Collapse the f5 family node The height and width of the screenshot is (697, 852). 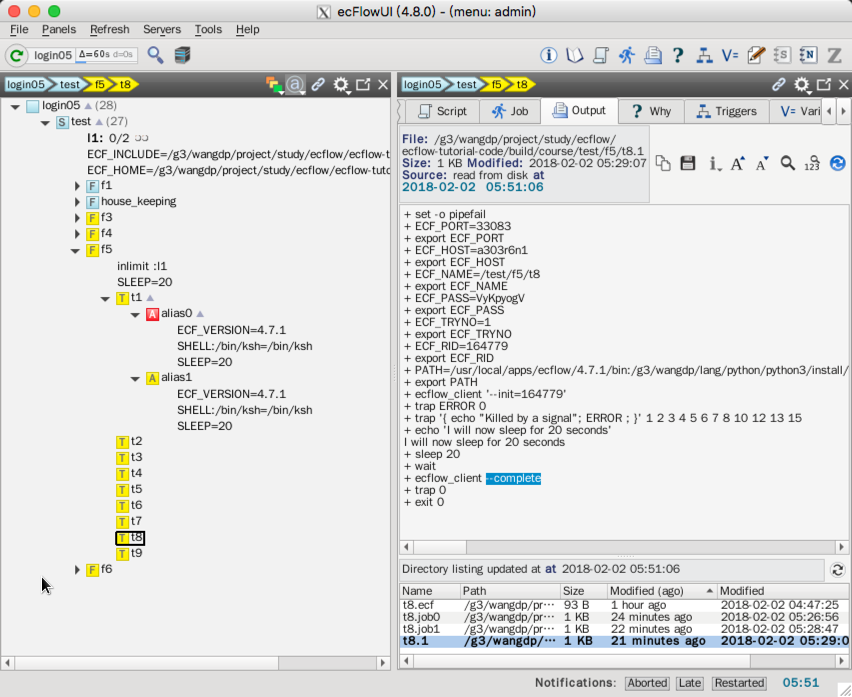pos(76,250)
